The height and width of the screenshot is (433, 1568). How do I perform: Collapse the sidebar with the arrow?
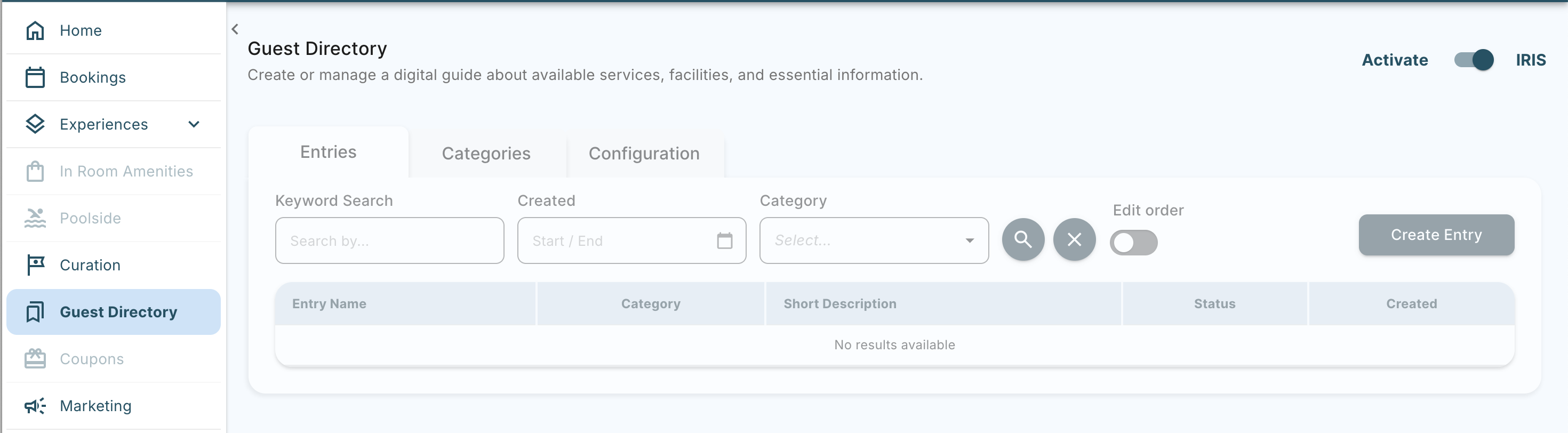click(x=235, y=29)
